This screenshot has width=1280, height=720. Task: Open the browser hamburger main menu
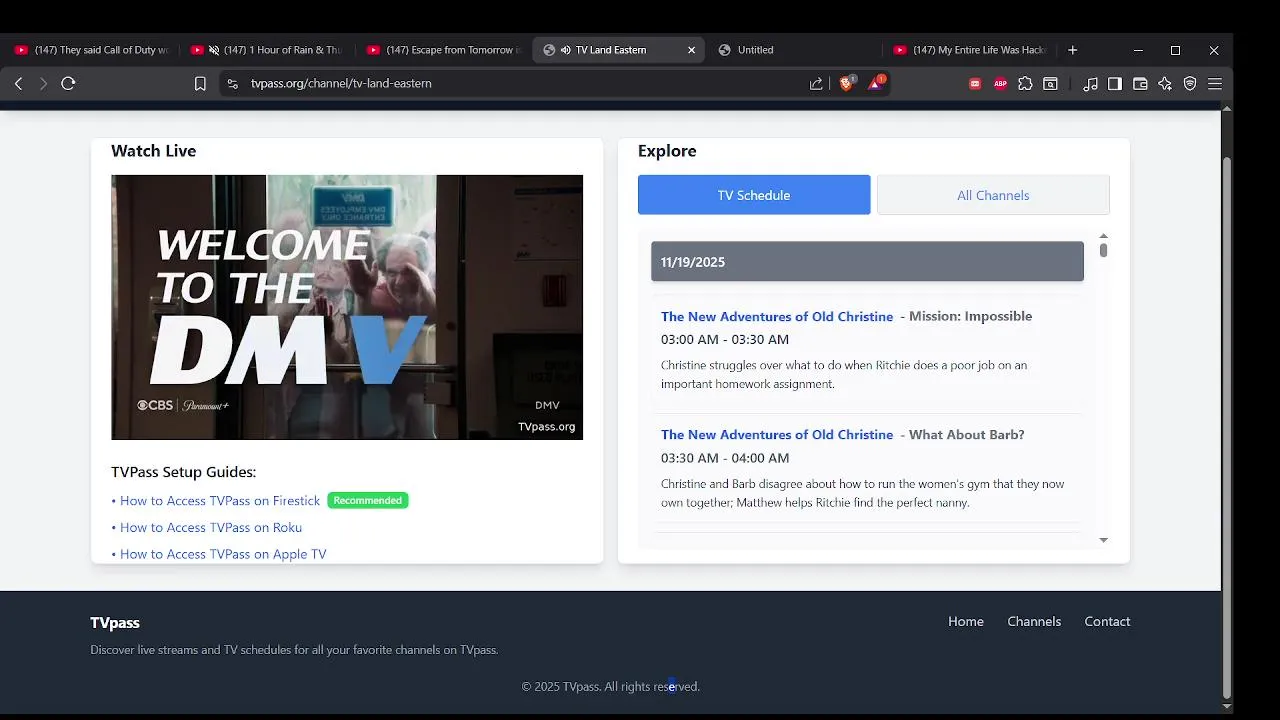tap(1215, 84)
